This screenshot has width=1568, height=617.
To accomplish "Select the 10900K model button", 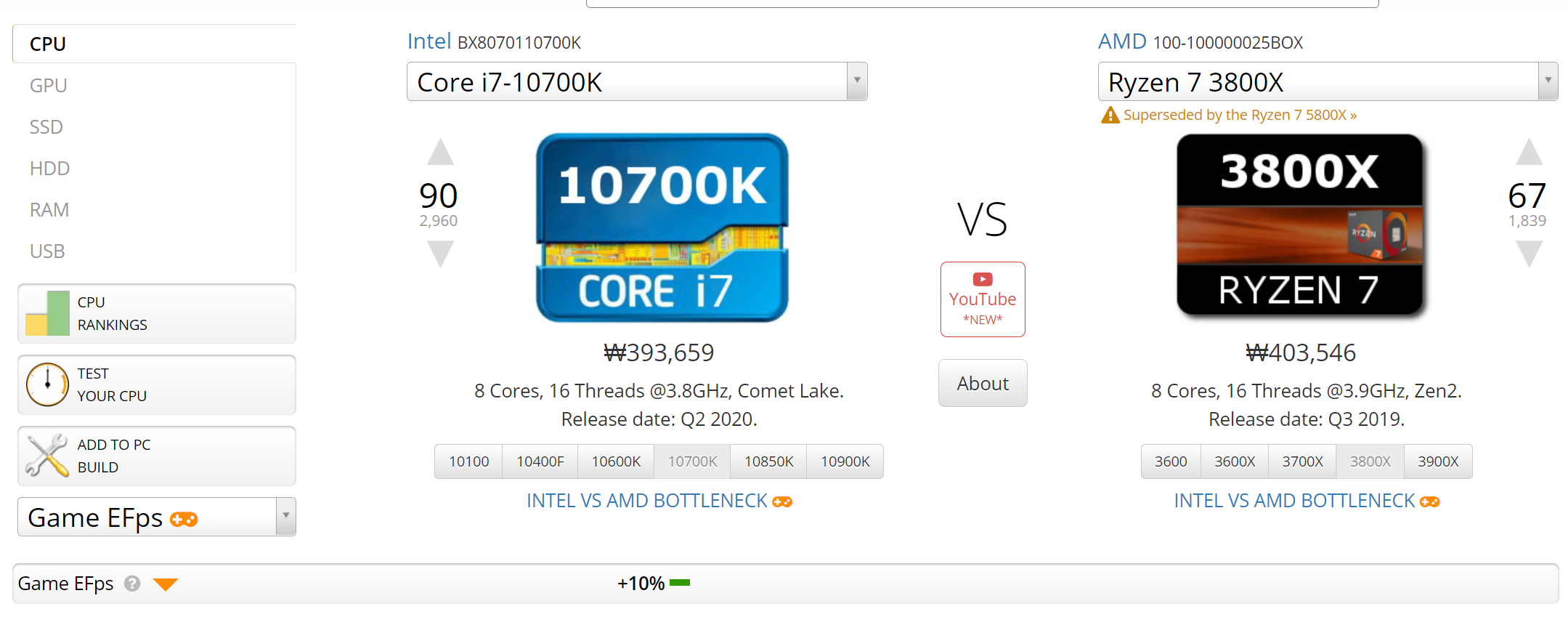I will click(845, 461).
